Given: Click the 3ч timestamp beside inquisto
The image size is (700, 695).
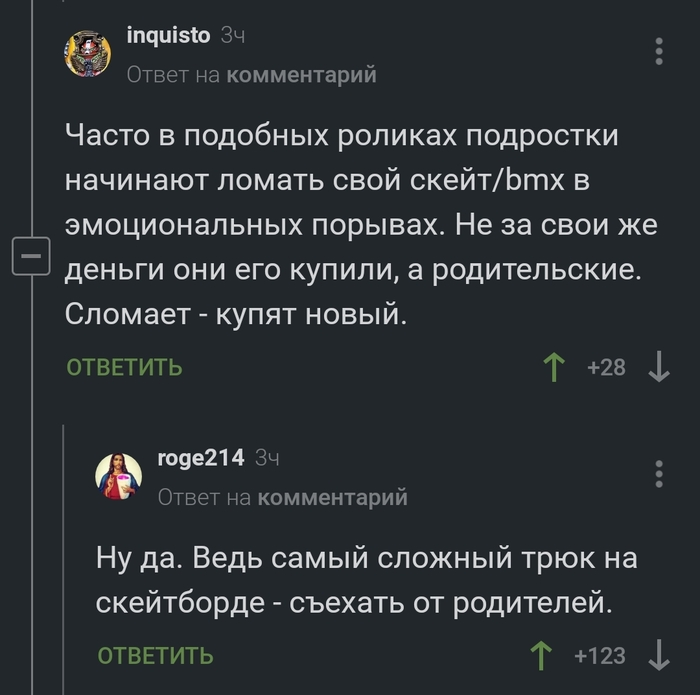Looking at the screenshot, I should pos(232,36).
